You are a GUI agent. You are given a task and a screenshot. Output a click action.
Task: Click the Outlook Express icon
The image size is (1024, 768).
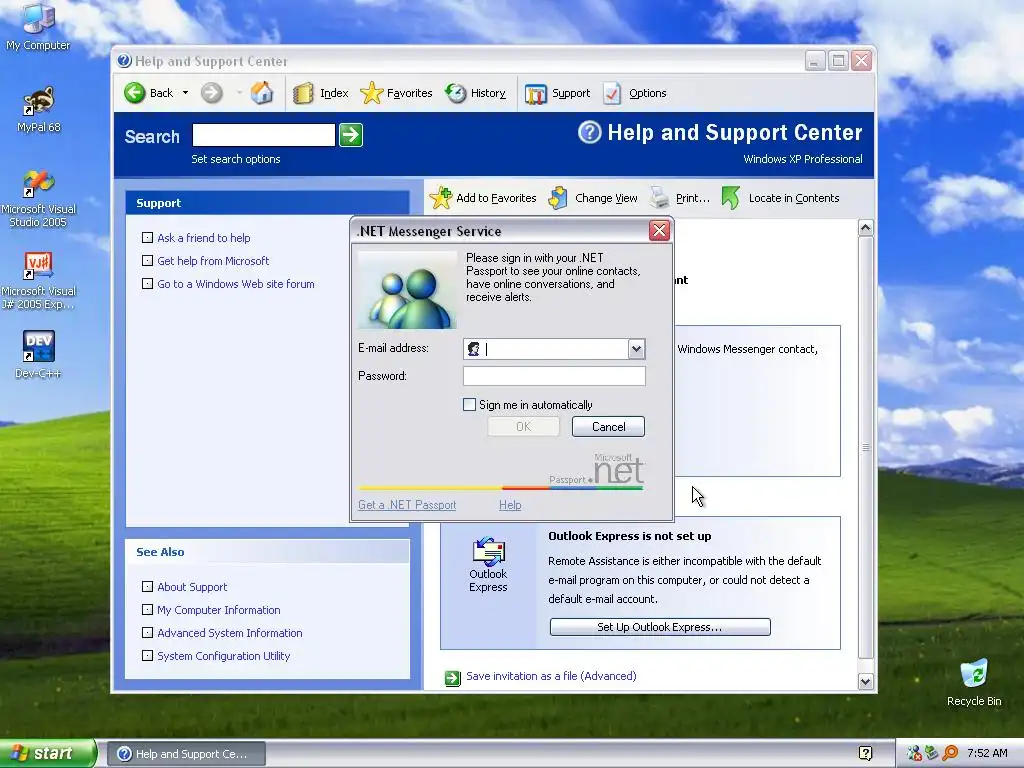(488, 552)
